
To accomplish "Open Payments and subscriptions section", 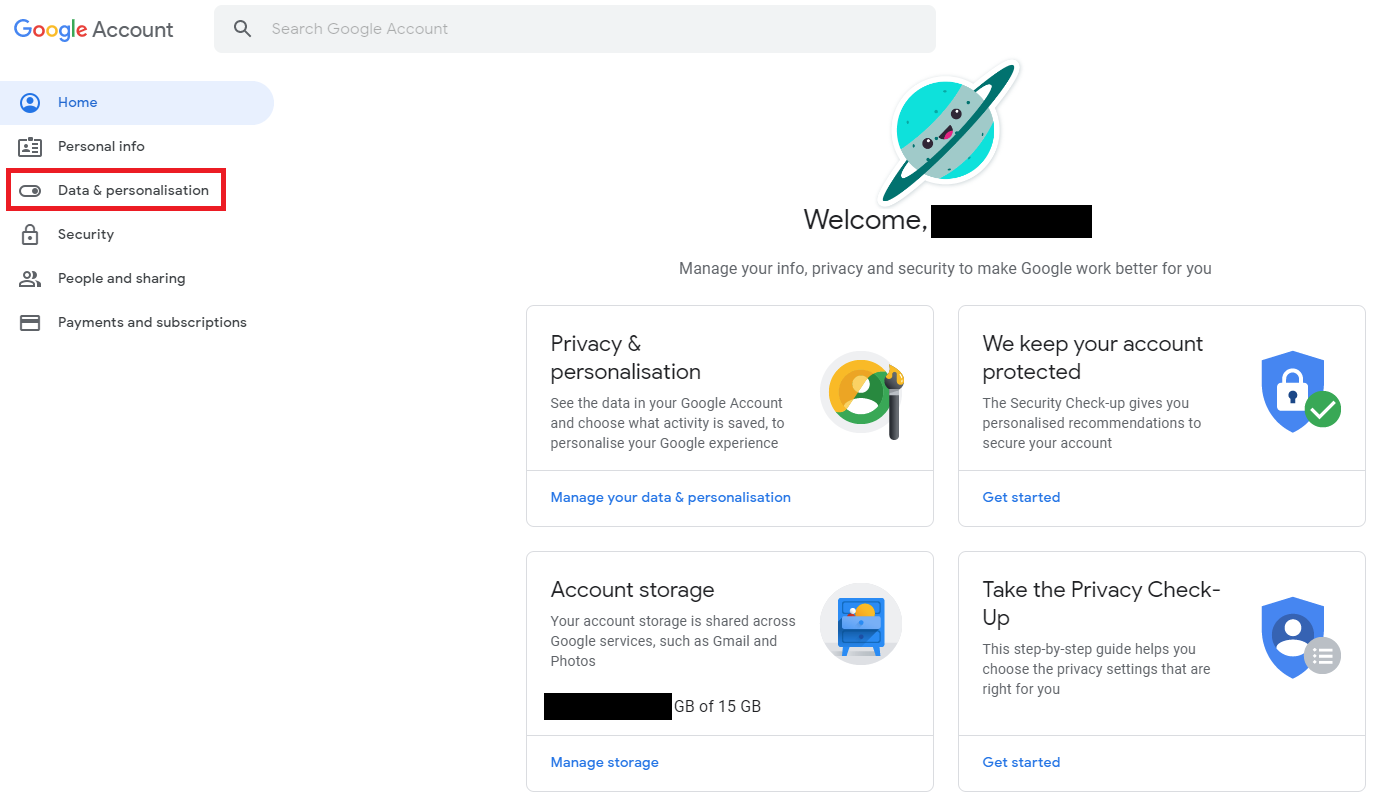I will coord(152,322).
